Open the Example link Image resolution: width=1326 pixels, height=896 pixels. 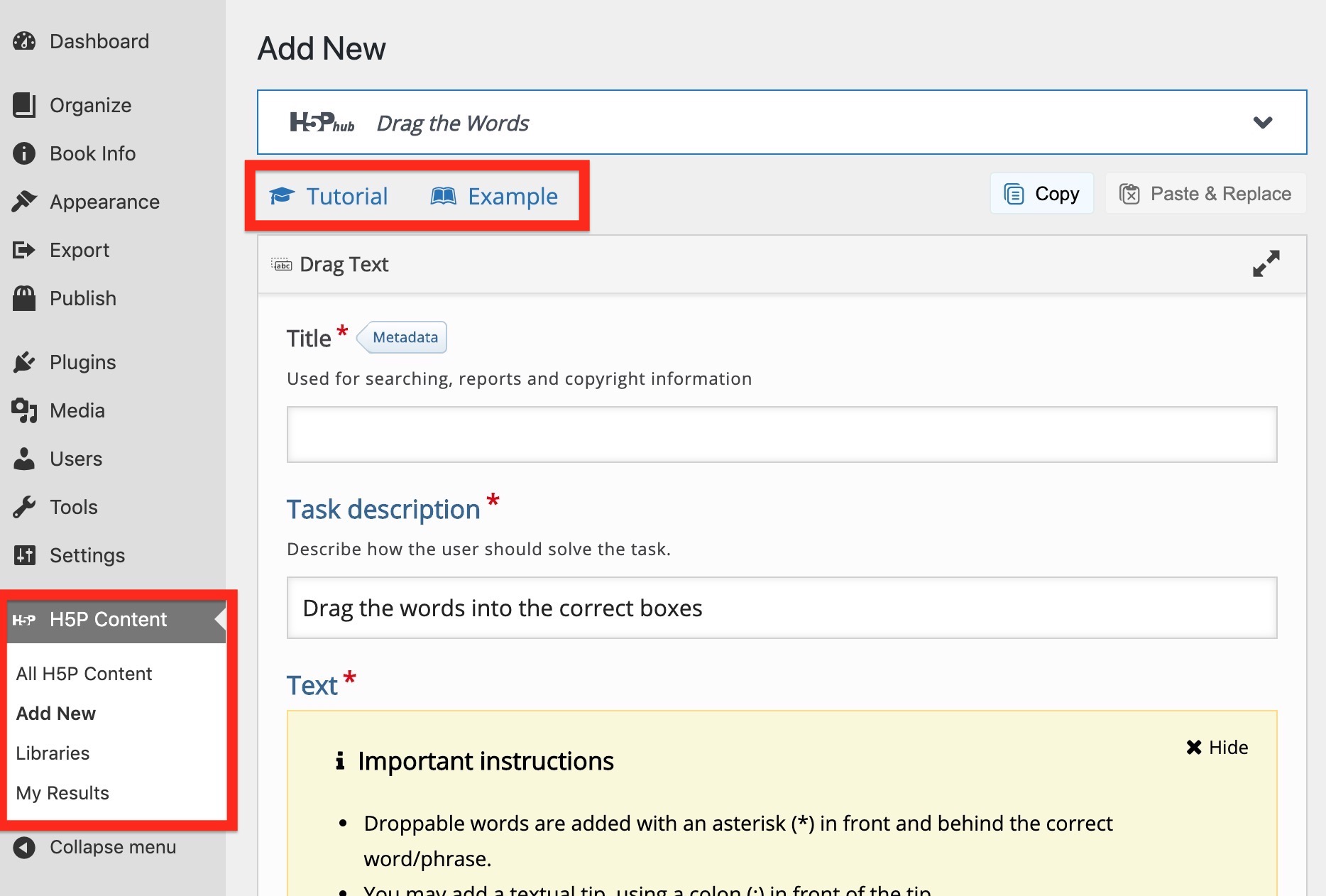495,196
